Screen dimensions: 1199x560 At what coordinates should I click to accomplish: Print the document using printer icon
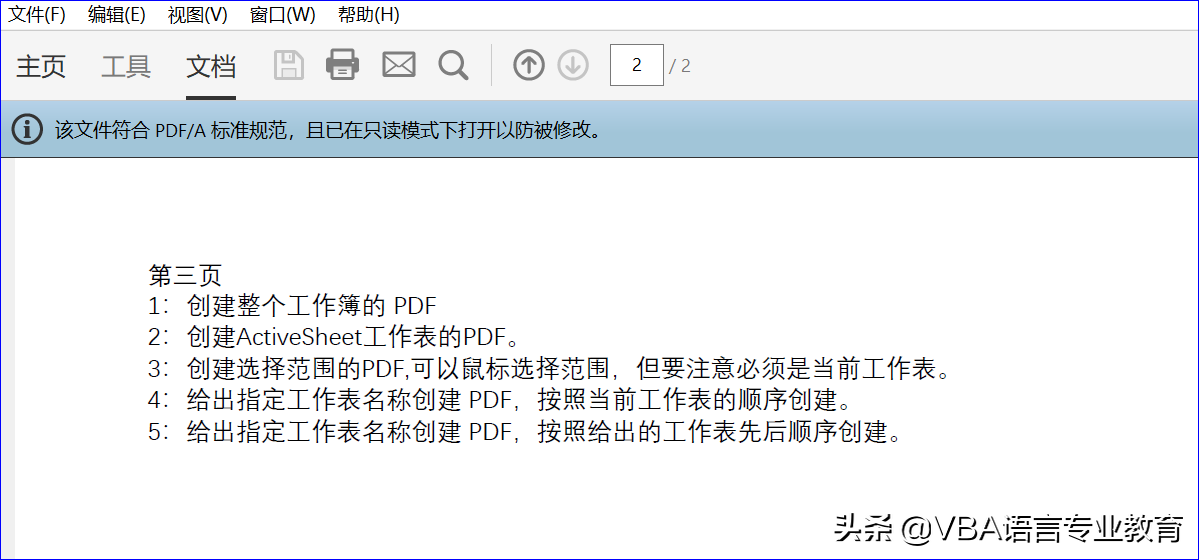(x=343, y=65)
